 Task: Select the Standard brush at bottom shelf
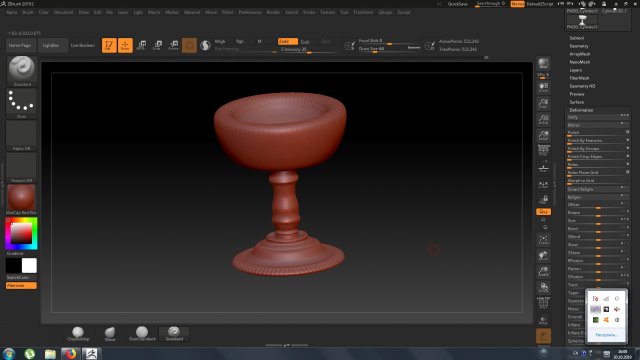coord(174,334)
